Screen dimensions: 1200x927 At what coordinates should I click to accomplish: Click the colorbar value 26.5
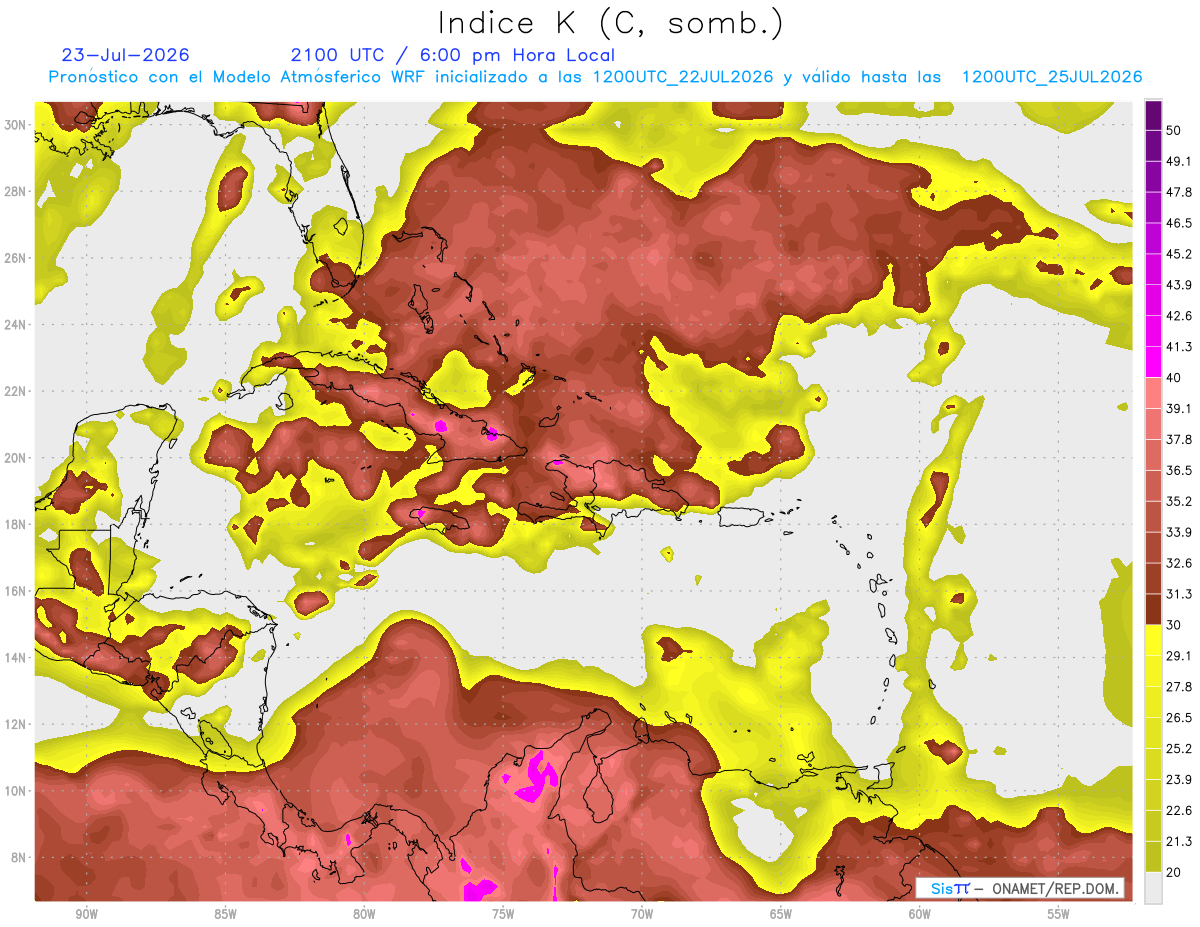click(x=1178, y=718)
